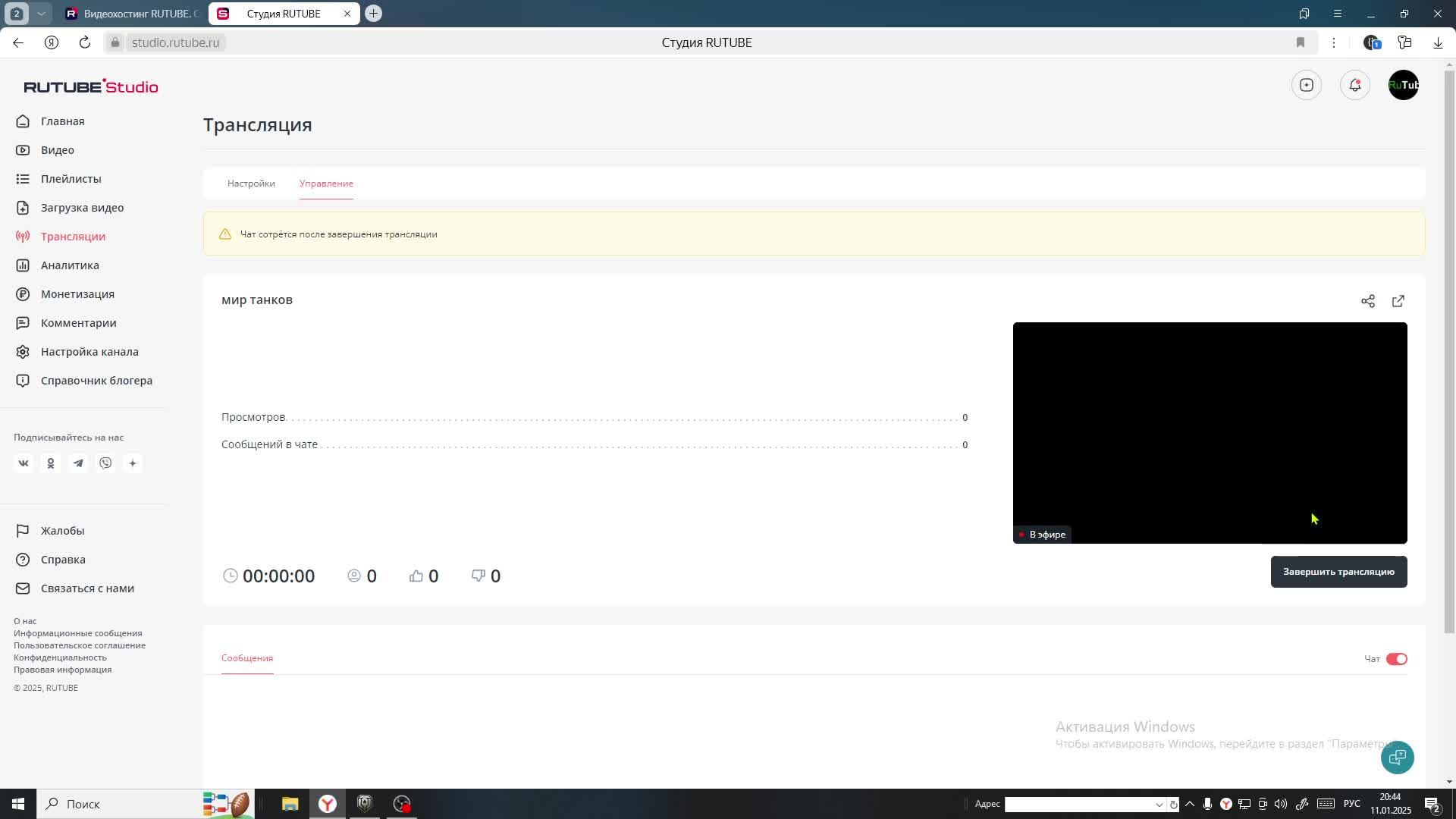Screen dimensions: 1456x819
Task: Select the Сообщения tab
Action: pos(247,658)
